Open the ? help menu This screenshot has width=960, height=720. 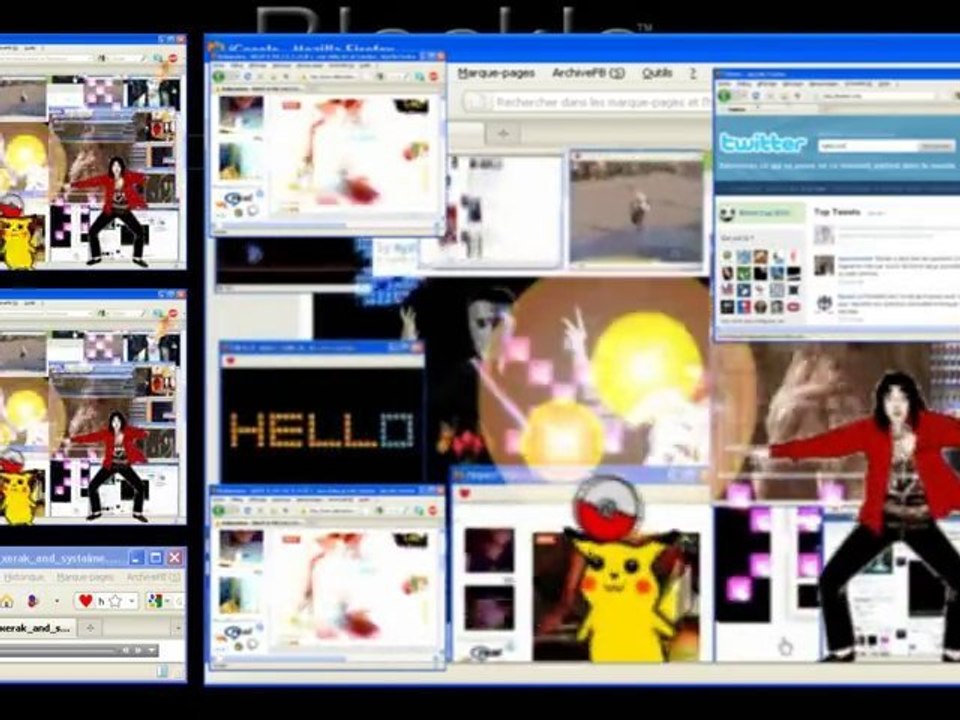pos(693,73)
